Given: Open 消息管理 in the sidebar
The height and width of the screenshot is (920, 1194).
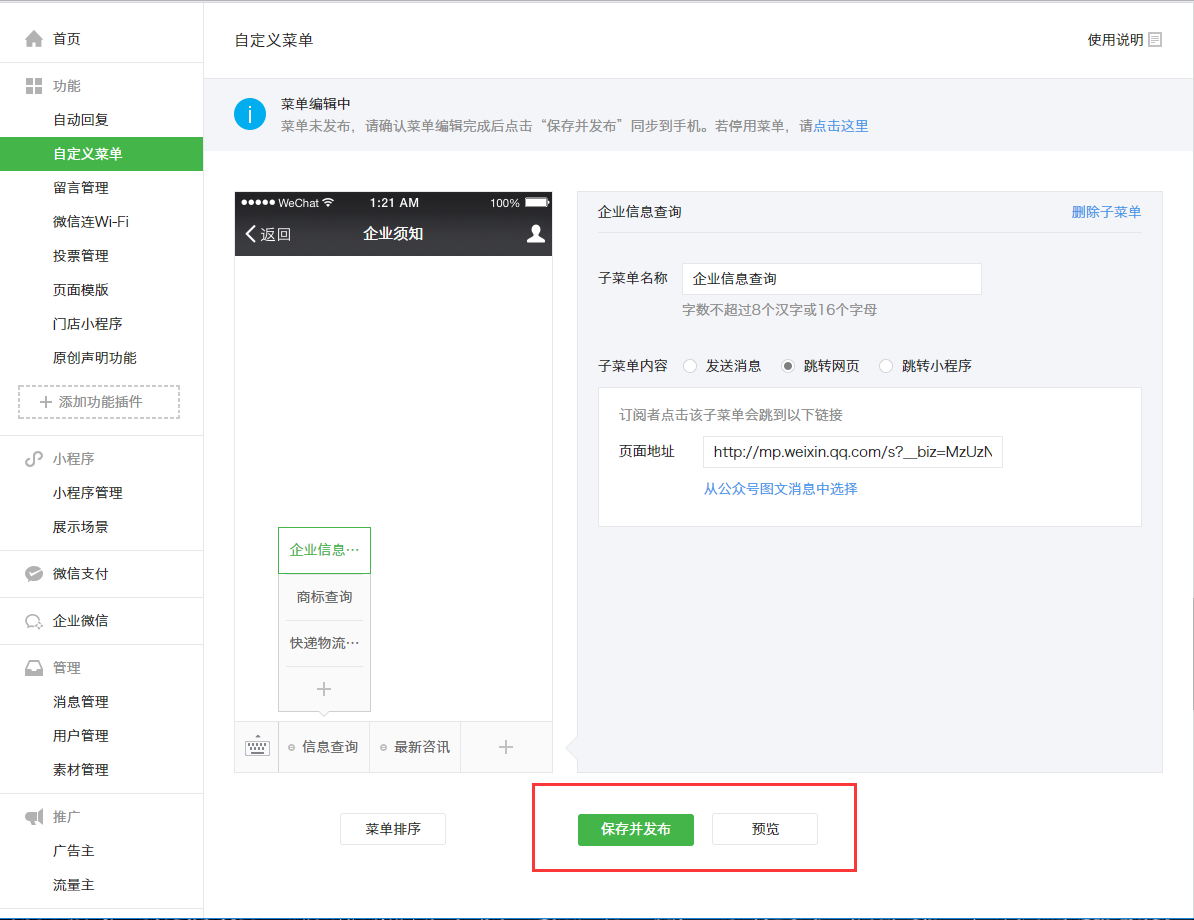Looking at the screenshot, I should (81, 701).
